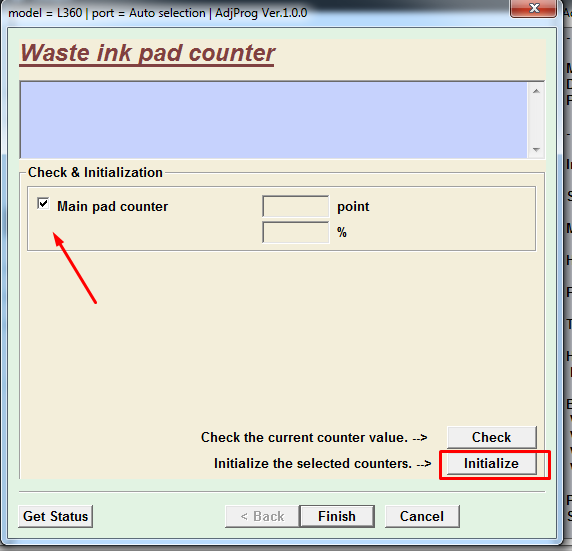Click the point value field
572x551 pixels.
(x=295, y=207)
